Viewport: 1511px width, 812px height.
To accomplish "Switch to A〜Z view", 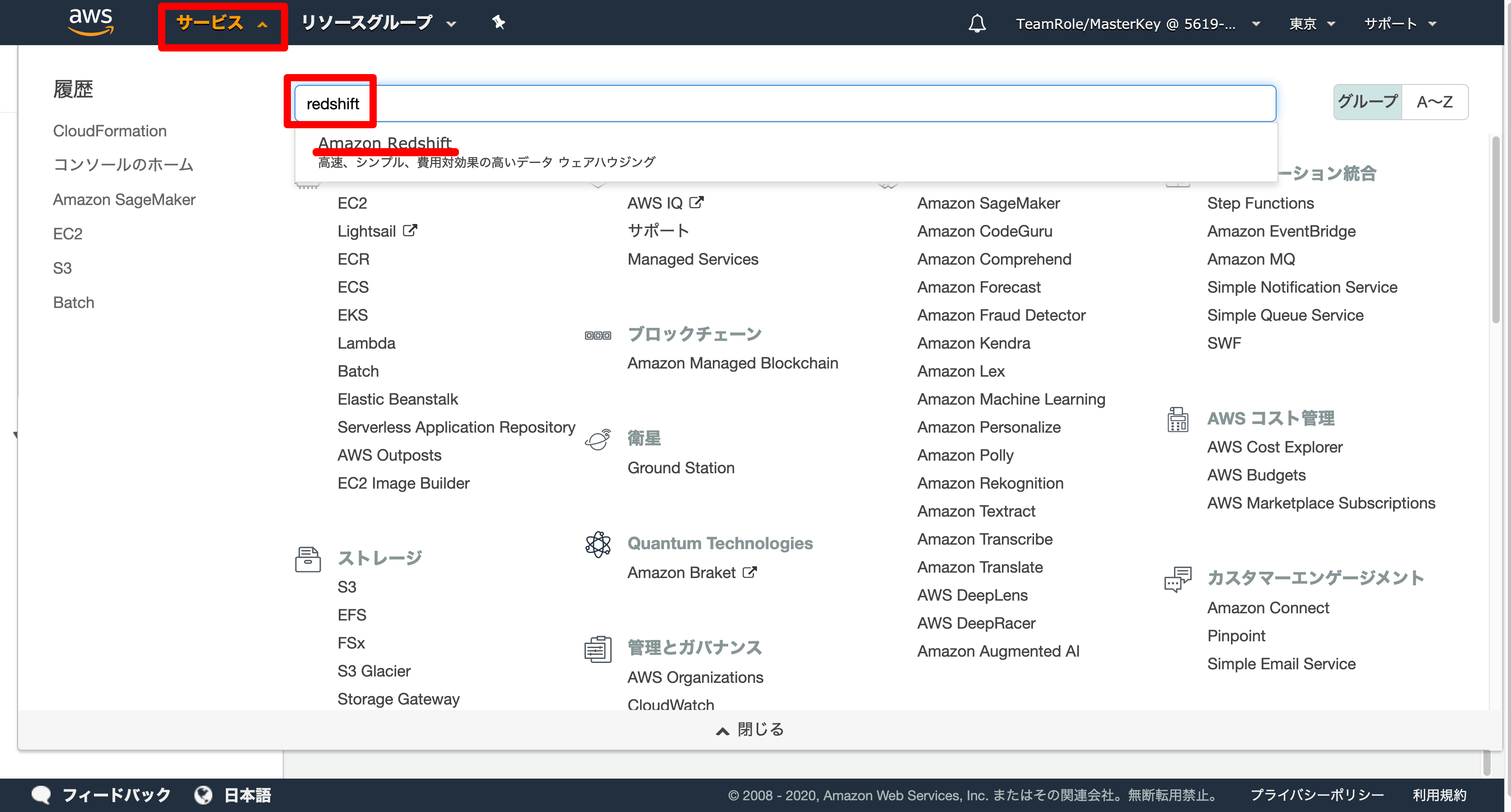I will click(x=1434, y=102).
